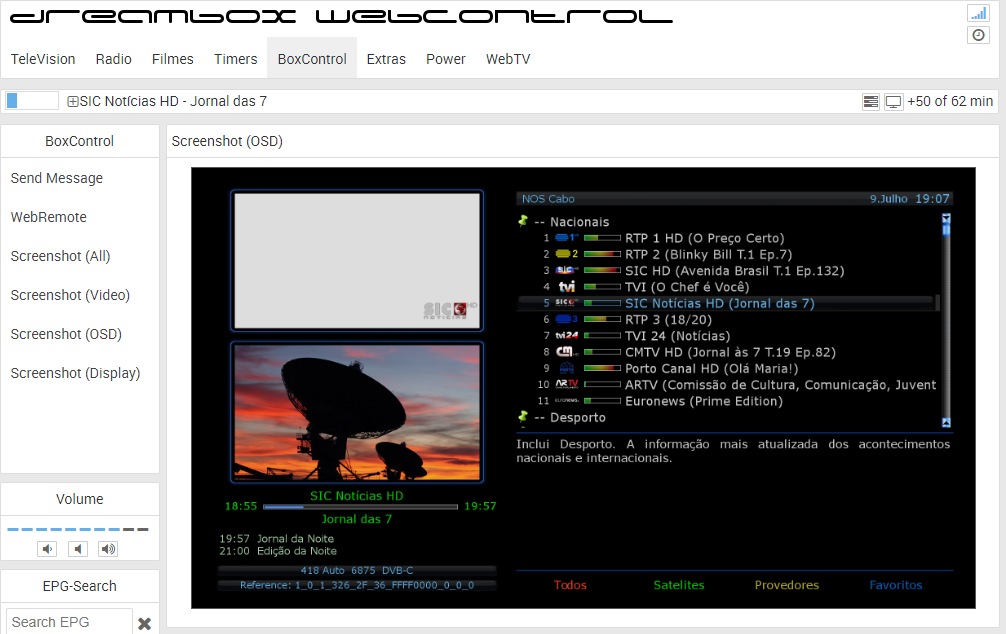Image resolution: width=1006 pixels, height=634 pixels.
Task: Click the yellow 'Provedores' label
Action: (x=787, y=585)
